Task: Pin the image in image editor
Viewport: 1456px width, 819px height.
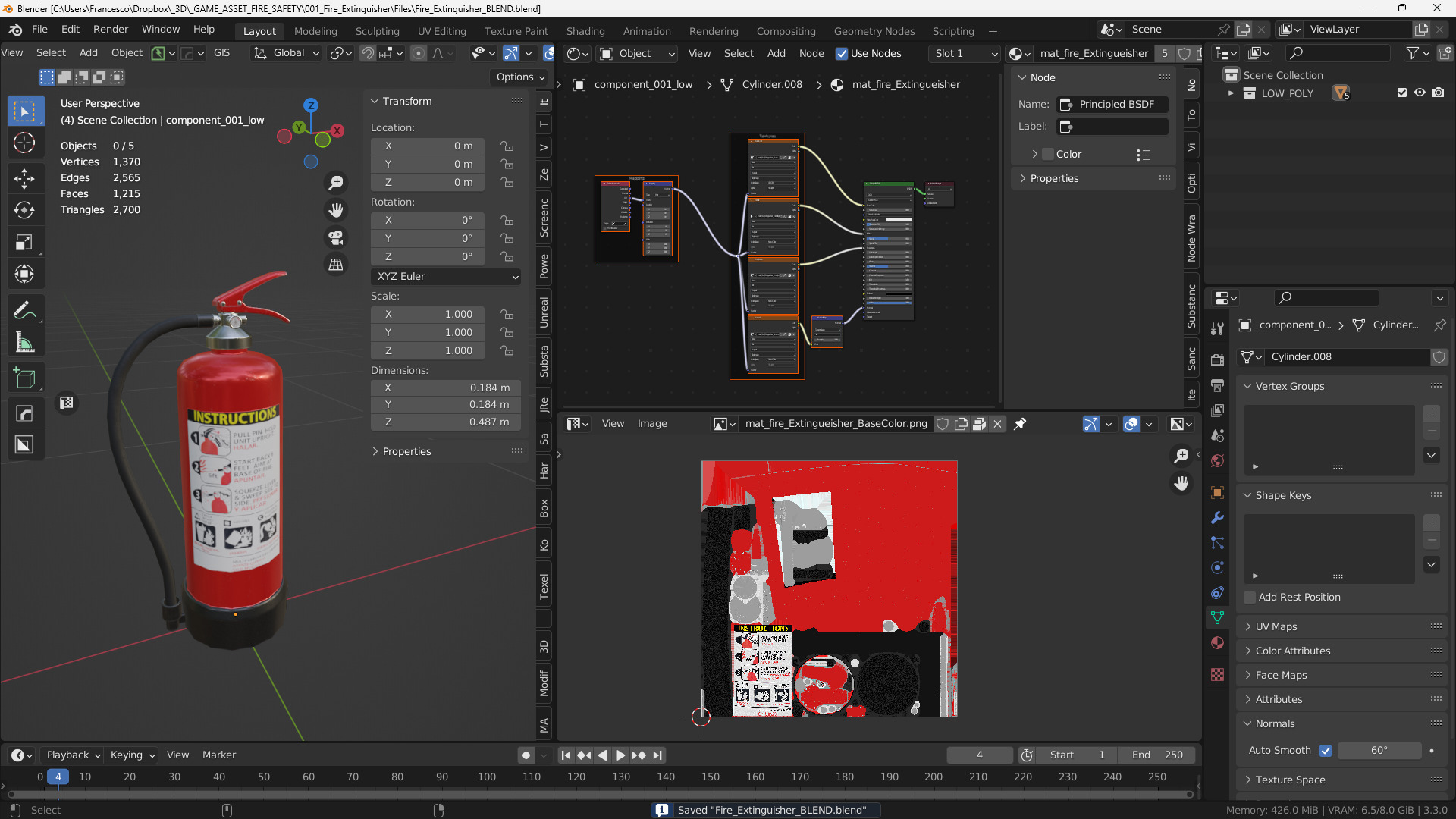Action: [x=1020, y=424]
